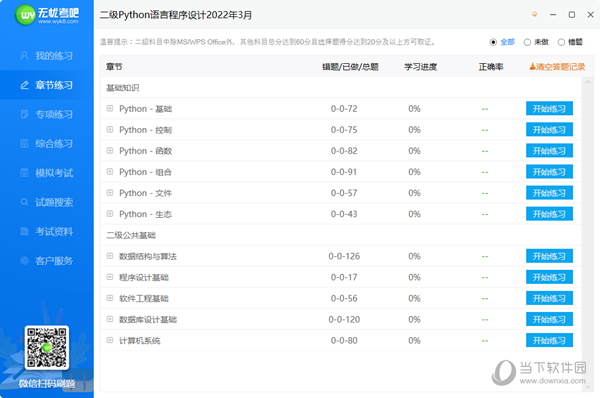Open 考试资料 sidebar item
Screen dimensions: 600x398
(x=47, y=232)
